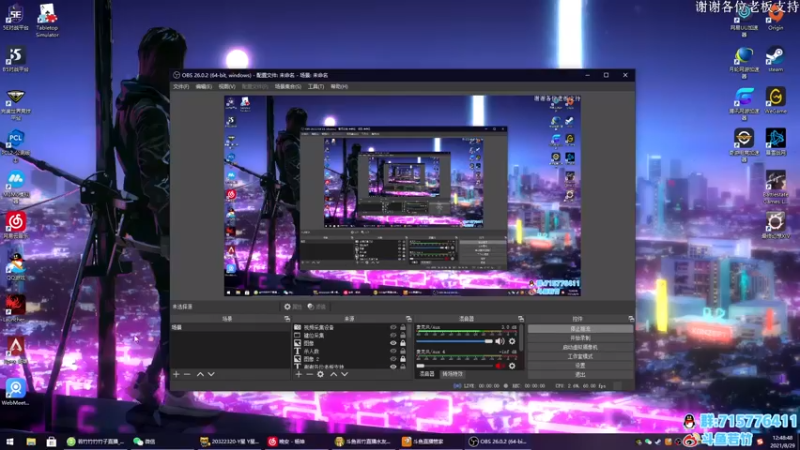The height and width of the screenshot is (450, 800).
Task: Toggle visibility of the bottom text source
Action: [393, 366]
